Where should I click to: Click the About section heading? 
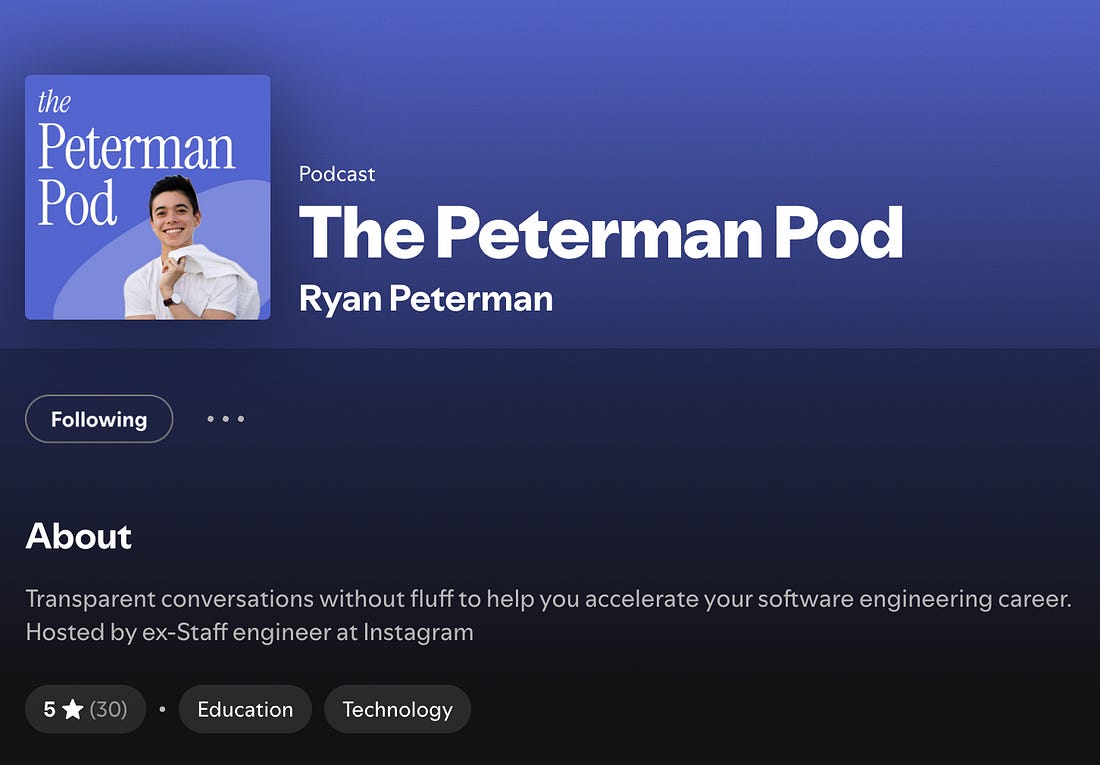[79, 536]
